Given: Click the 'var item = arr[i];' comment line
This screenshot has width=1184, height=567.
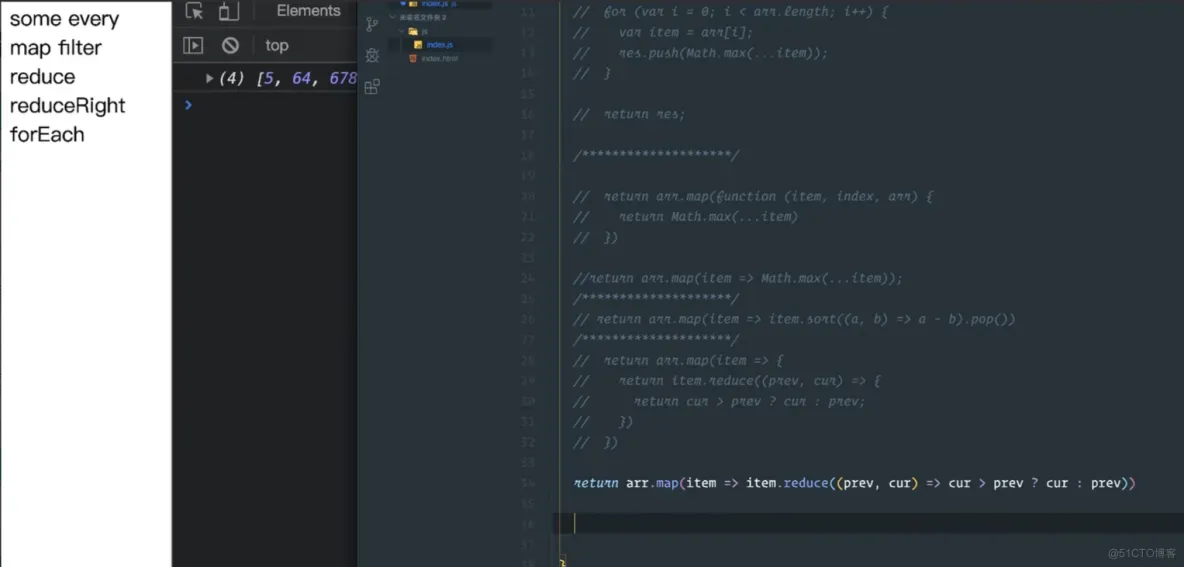Looking at the screenshot, I should click(664, 32).
